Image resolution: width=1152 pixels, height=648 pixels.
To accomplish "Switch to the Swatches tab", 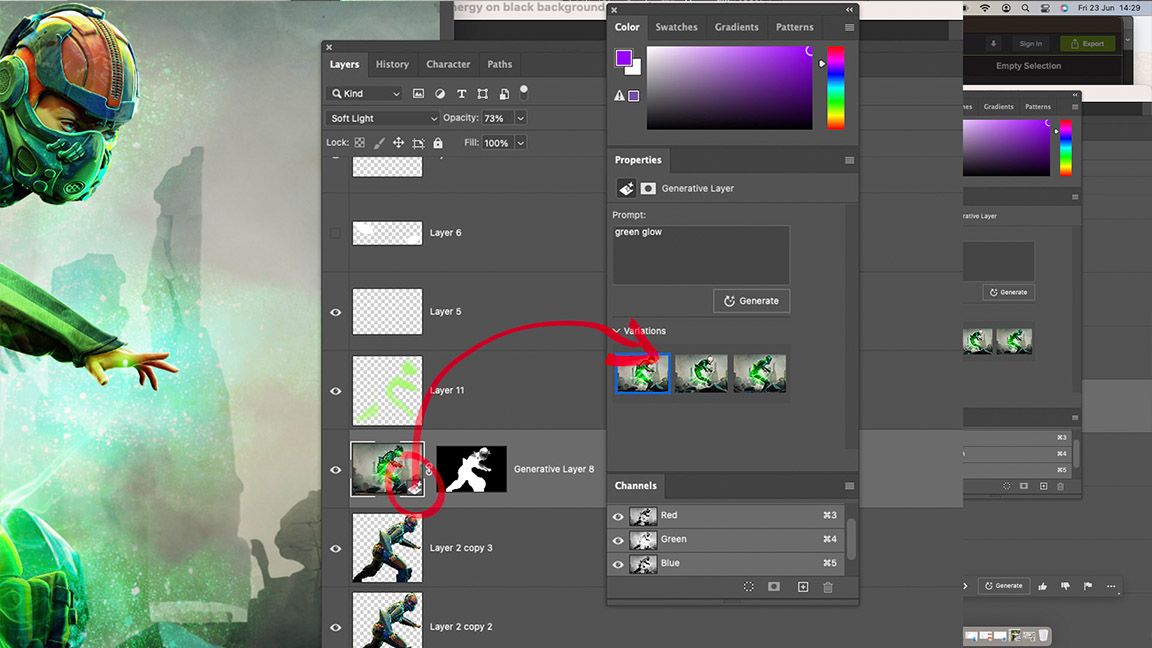I will click(676, 27).
